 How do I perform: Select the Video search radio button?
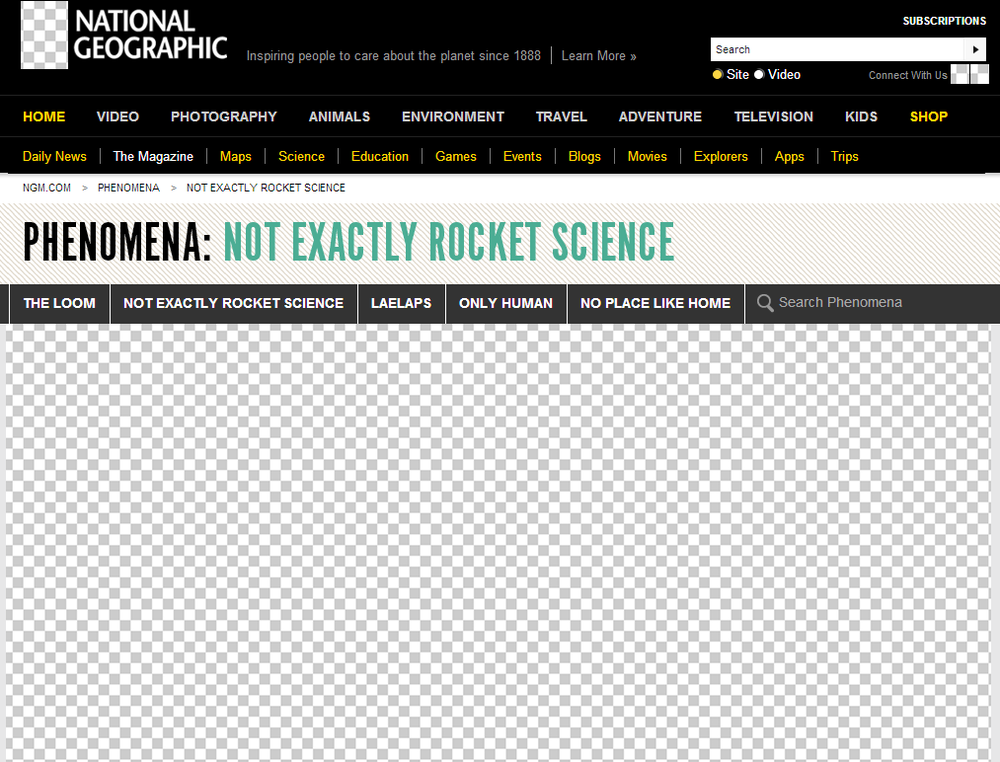pos(759,75)
